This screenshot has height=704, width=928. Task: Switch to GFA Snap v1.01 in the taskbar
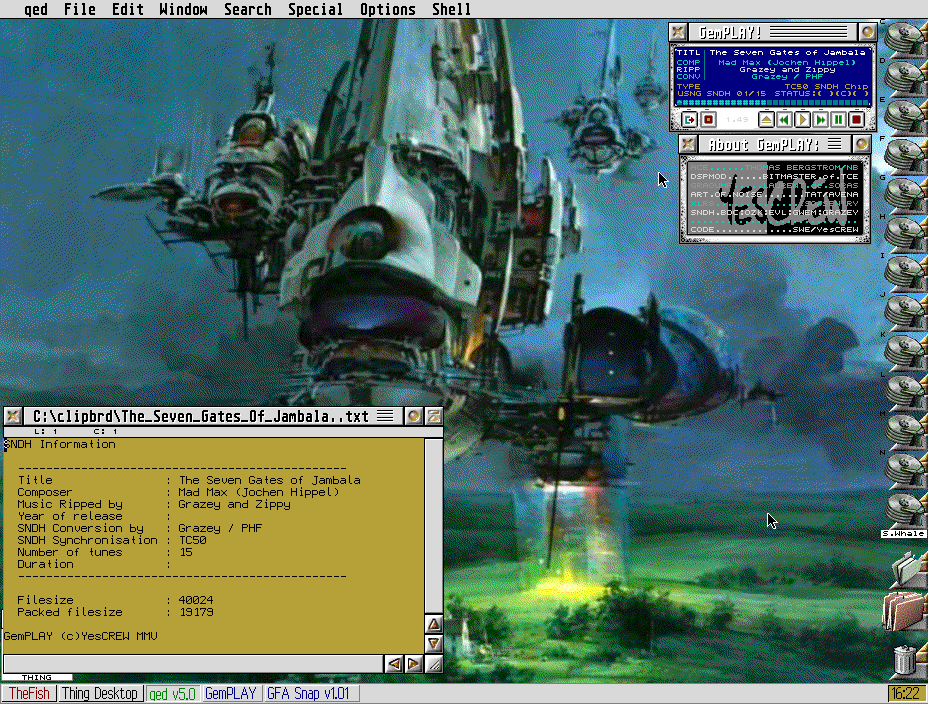[309, 693]
